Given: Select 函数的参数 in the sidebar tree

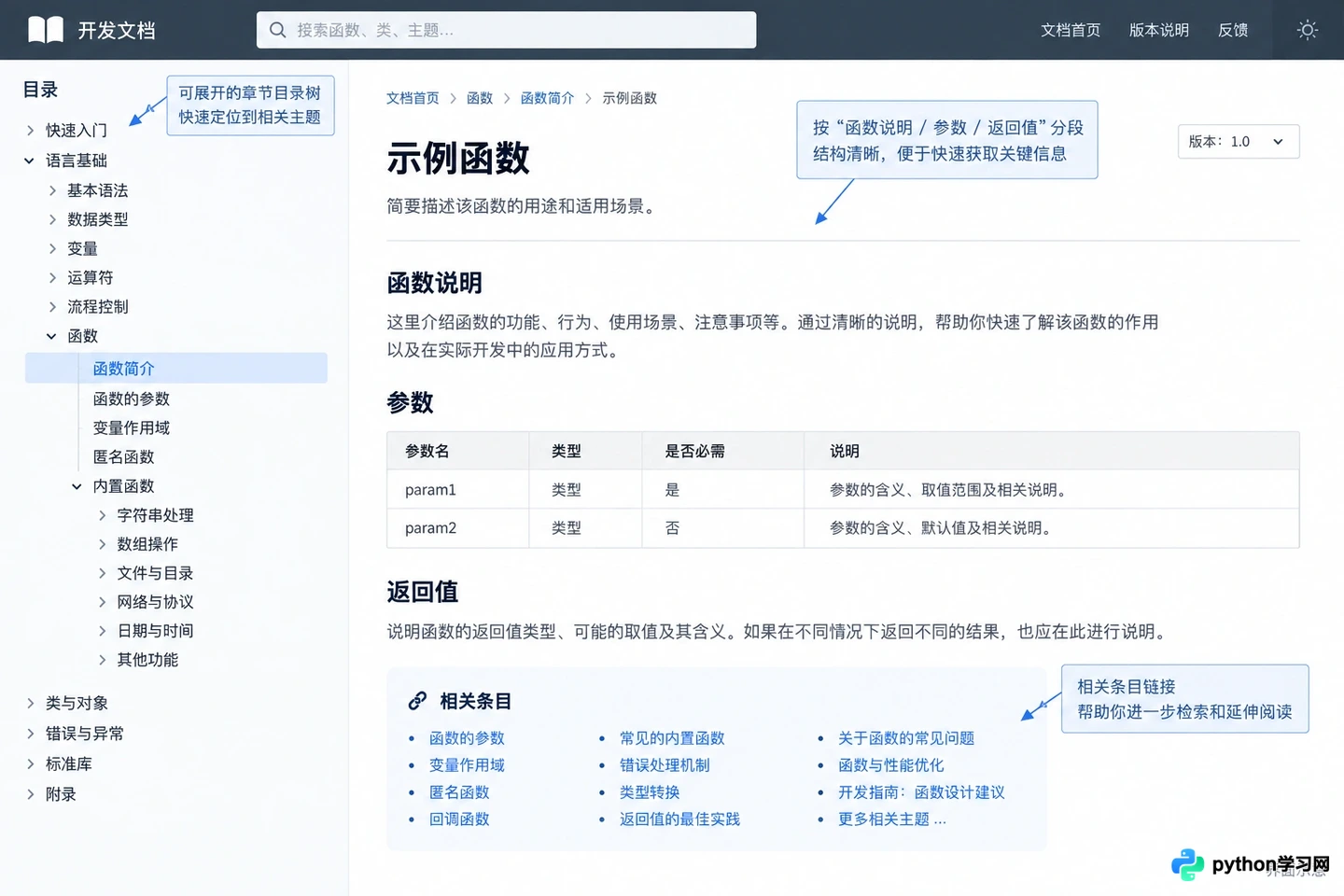Looking at the screenshot, I should [x=132, y=399].
